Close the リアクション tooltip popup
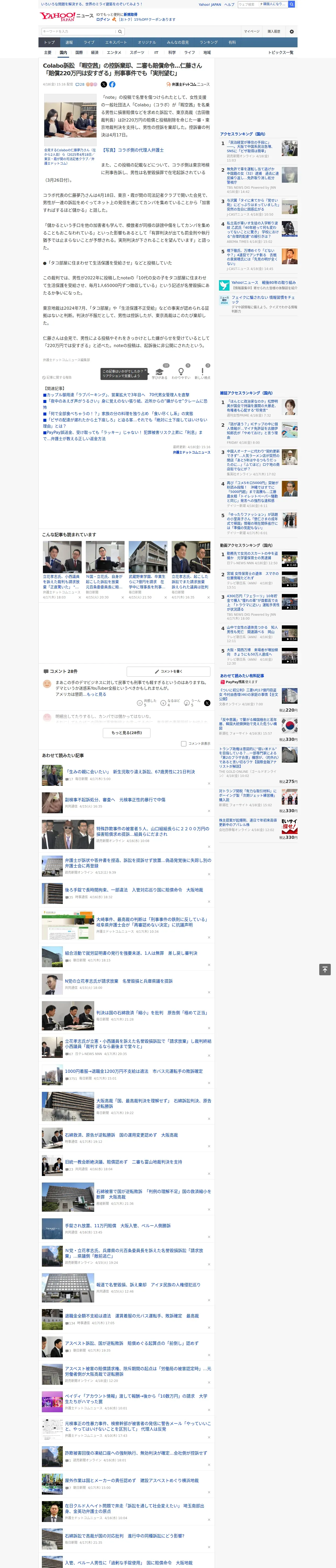The width and height of the screenshot is (336, 1568). [145, 371]
